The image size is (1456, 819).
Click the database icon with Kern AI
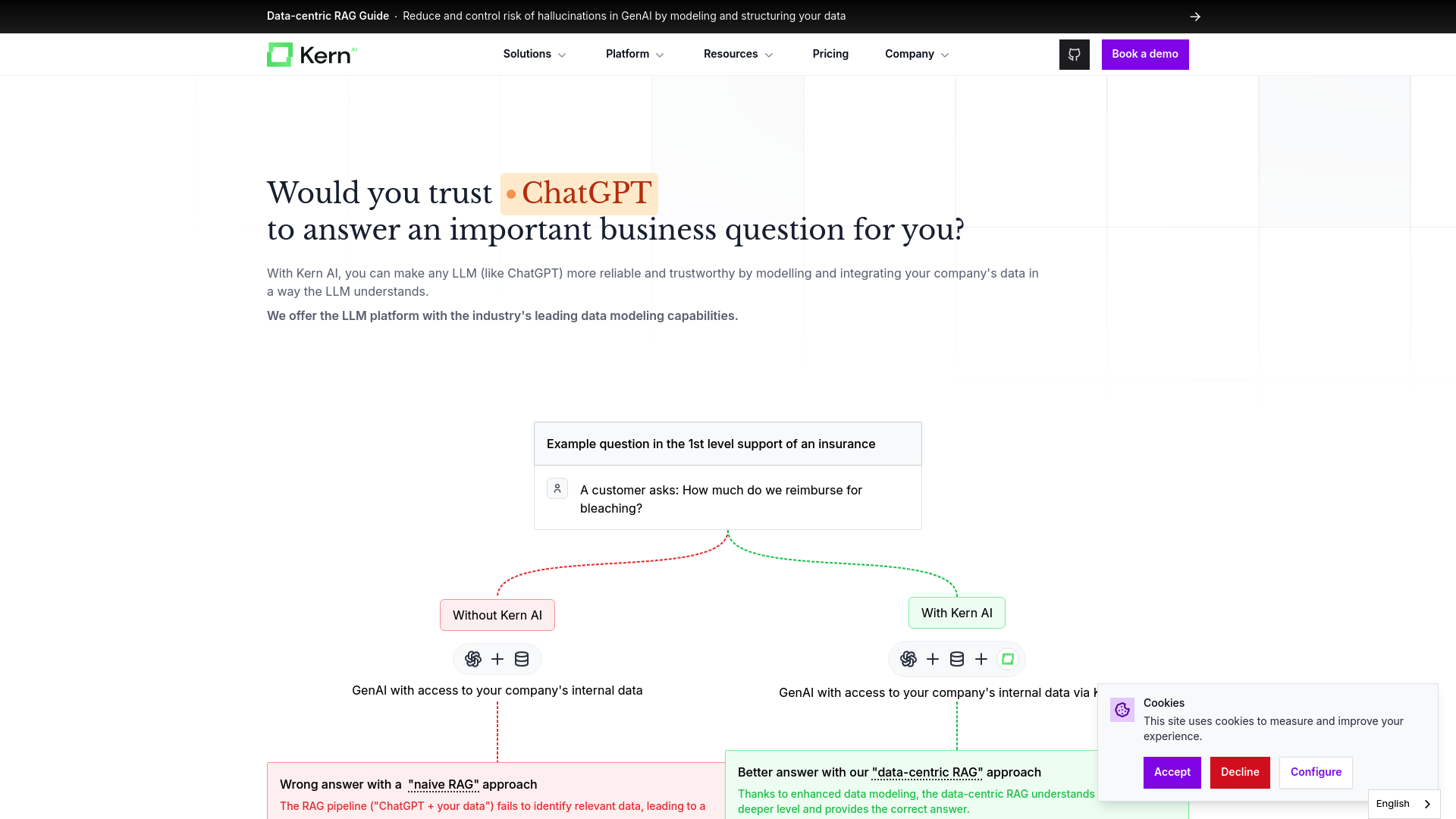957,658
